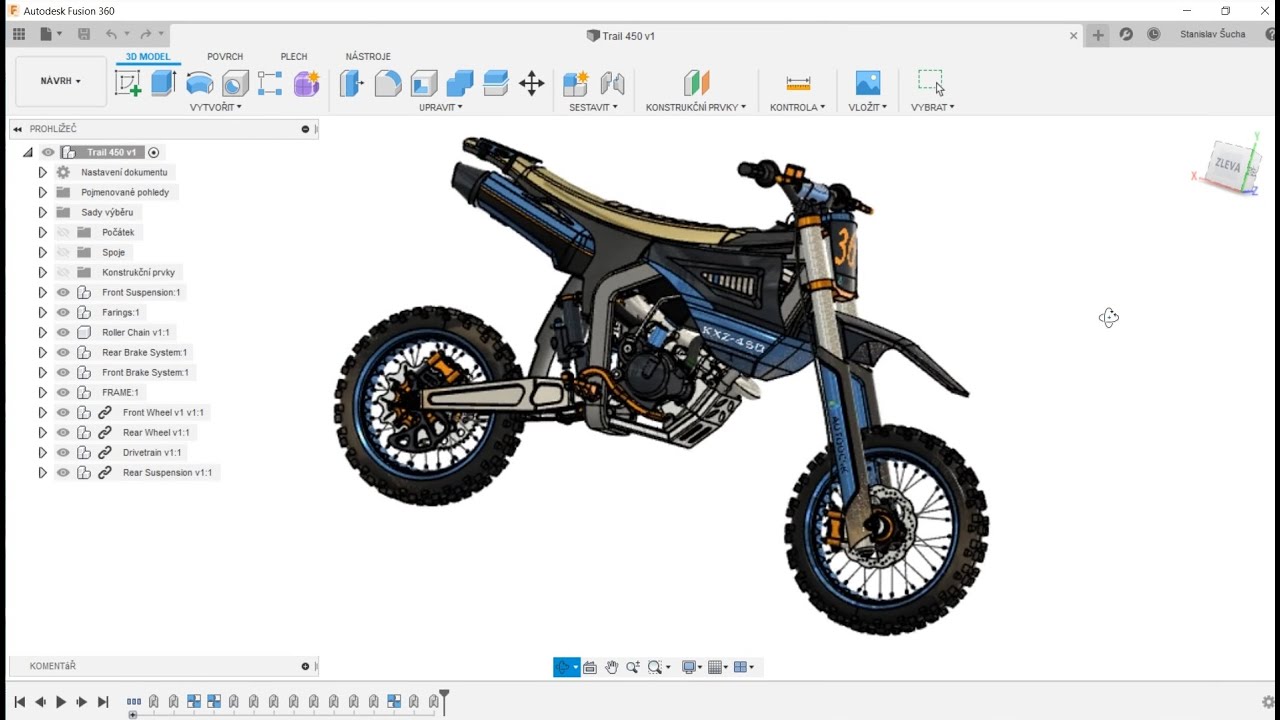The height and width of the screenshot is (720, 1280).
Task: Toggle visibility of Rear Brake System:1
Action: (x=63, y=353)
